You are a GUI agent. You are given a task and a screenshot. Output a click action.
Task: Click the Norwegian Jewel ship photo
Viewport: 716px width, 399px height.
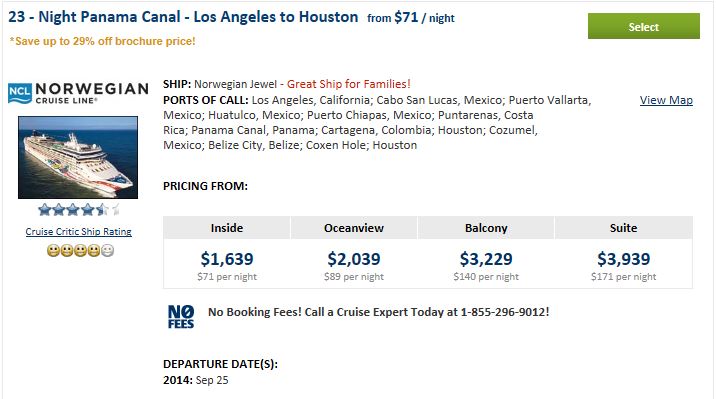[78, 157]
